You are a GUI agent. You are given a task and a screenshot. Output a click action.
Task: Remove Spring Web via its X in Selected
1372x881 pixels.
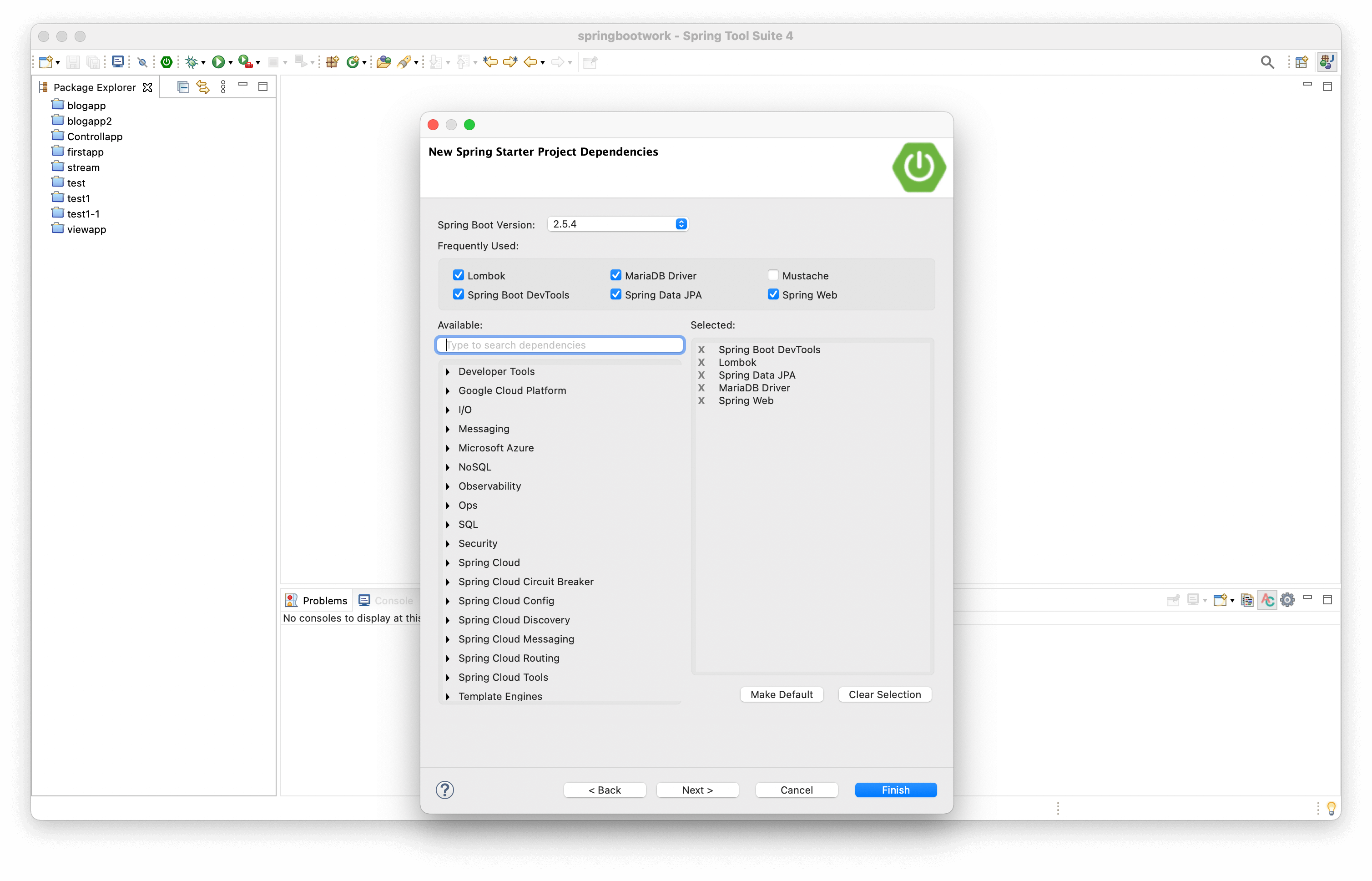point(701,400)
